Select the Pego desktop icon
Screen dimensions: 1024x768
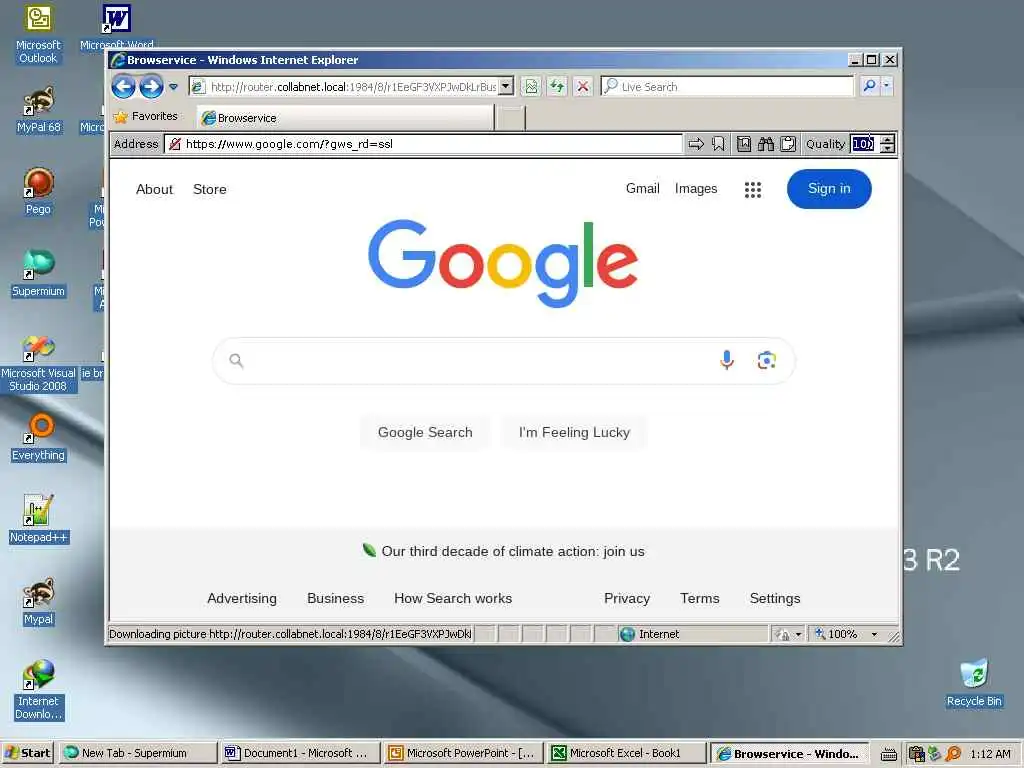tap(38, 191)
